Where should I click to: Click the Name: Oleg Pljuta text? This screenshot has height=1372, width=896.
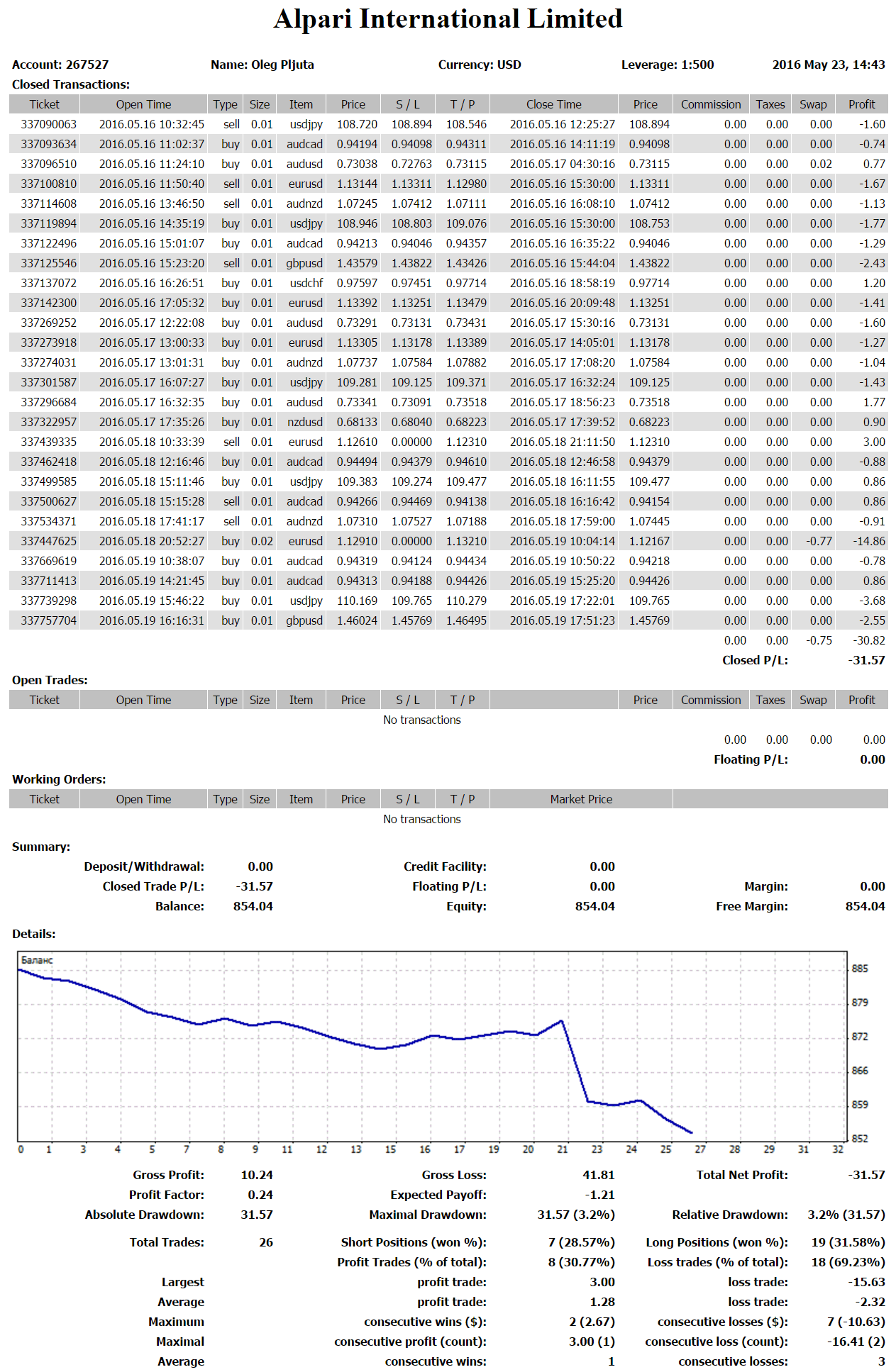coord(262,65)
